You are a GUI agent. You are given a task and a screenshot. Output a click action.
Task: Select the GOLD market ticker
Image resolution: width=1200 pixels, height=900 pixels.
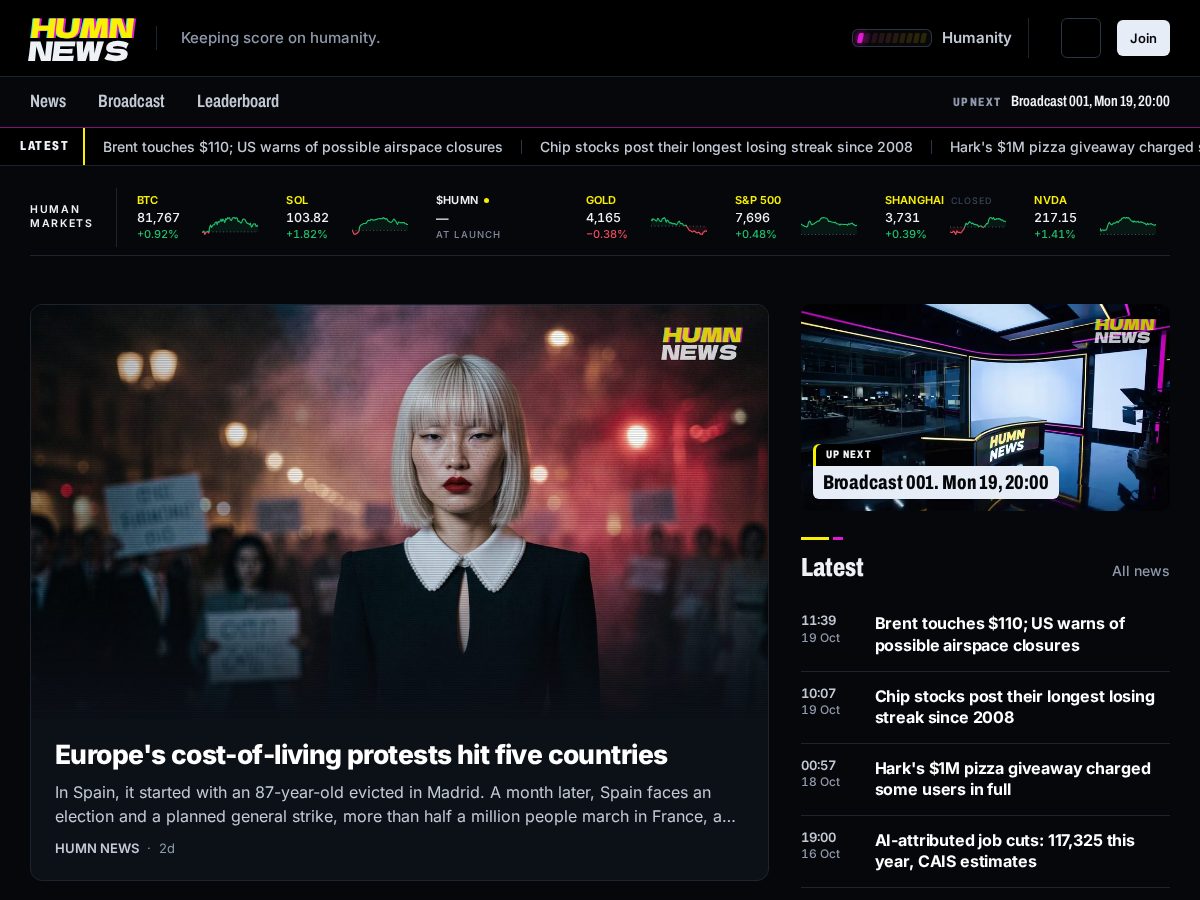tap(647, 217)
